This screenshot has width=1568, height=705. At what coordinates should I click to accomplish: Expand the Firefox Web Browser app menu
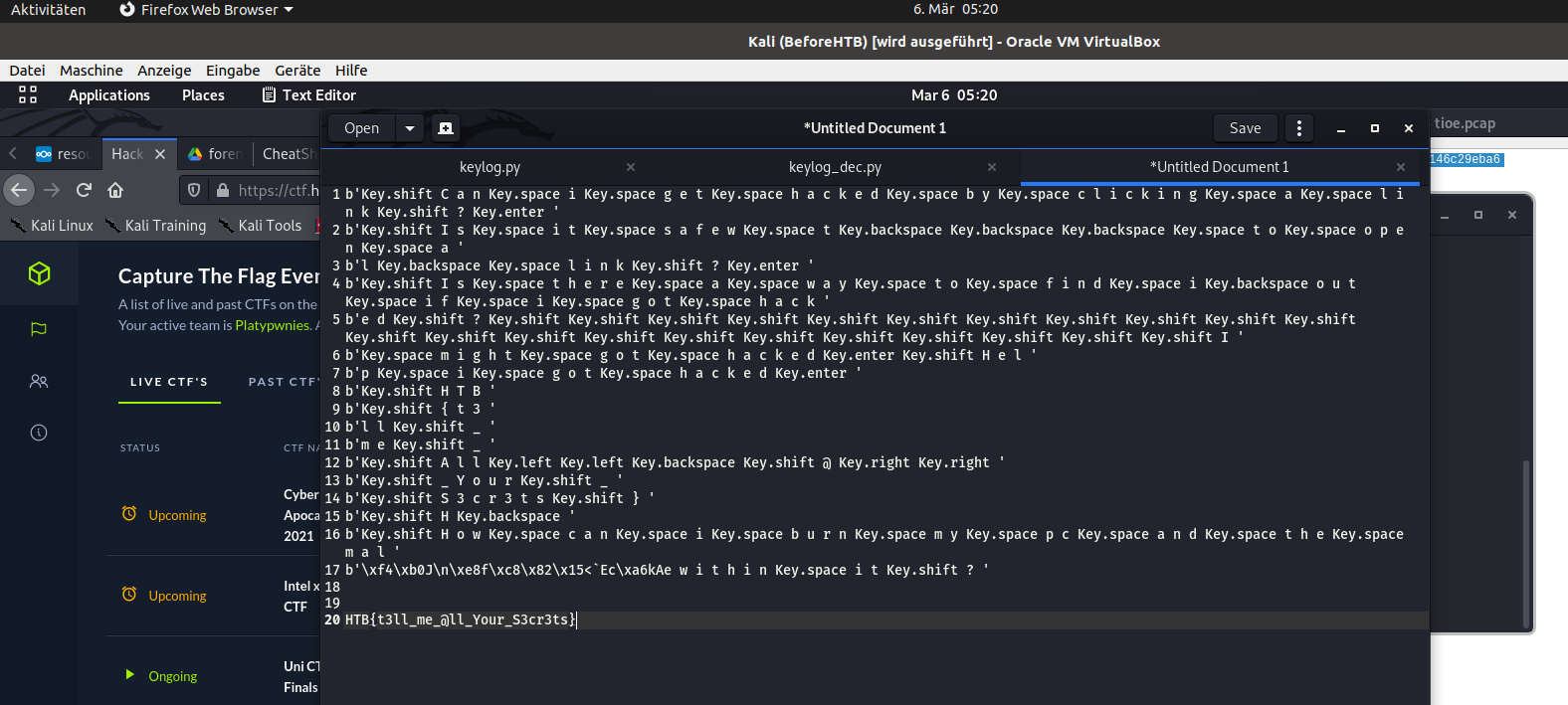[x=207, y=10]
